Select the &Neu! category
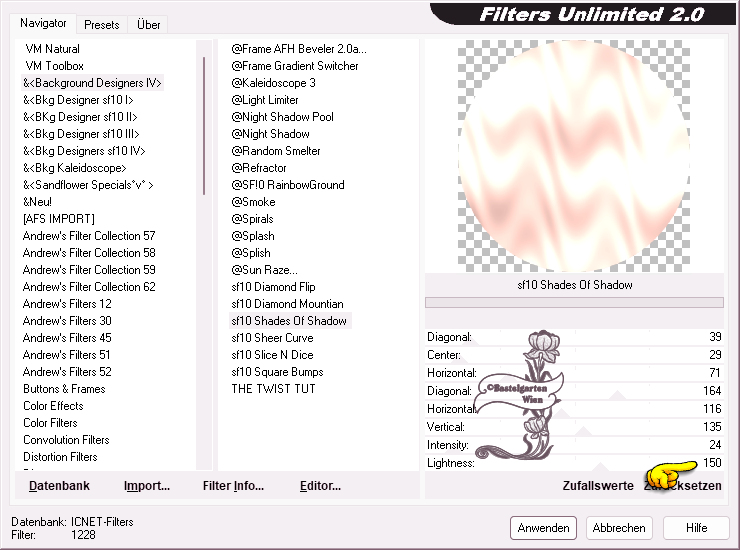740x550 pixels. (37, 202)
